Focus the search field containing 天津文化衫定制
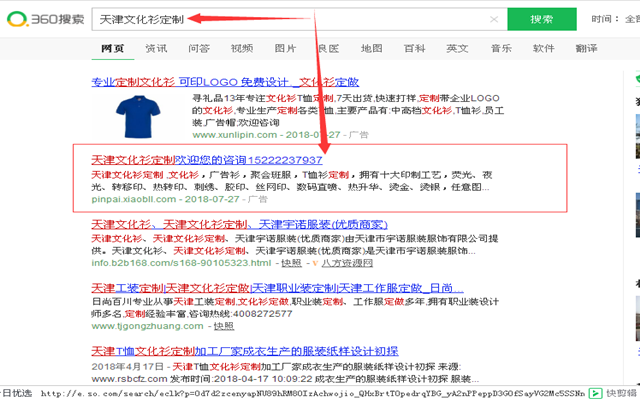This screenshot has width=640, height=400. [x=299, y=19]
